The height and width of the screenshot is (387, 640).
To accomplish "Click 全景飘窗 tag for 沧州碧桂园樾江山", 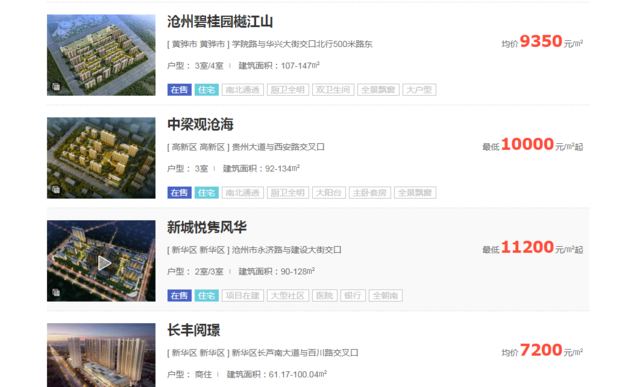I will pyautogui.click(x=378, y=90).
